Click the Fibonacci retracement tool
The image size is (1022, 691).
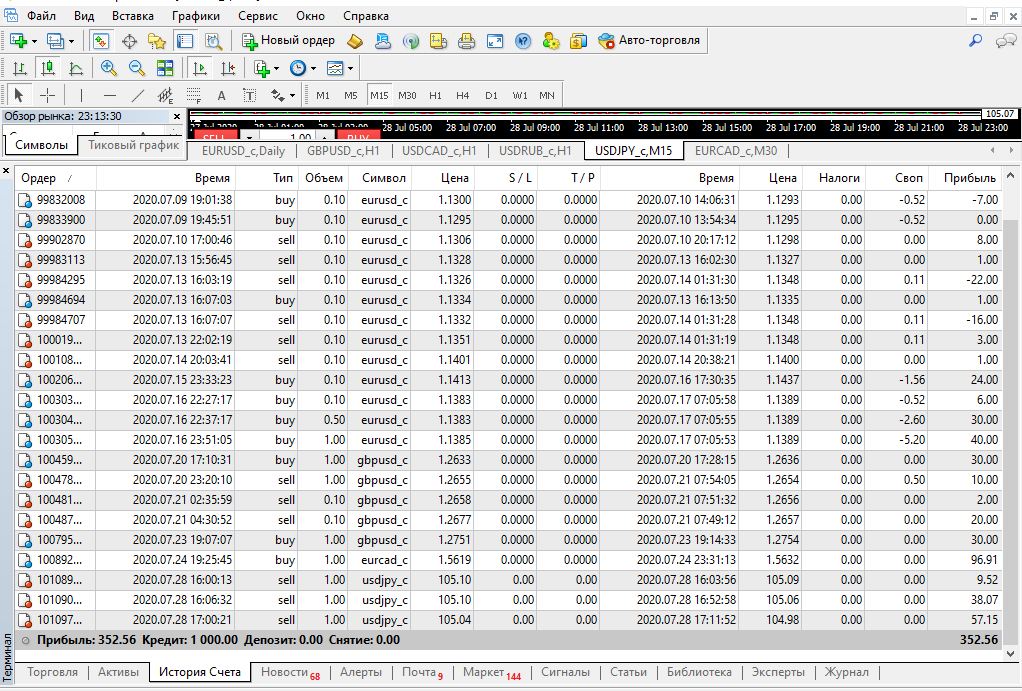pos(194,95)
